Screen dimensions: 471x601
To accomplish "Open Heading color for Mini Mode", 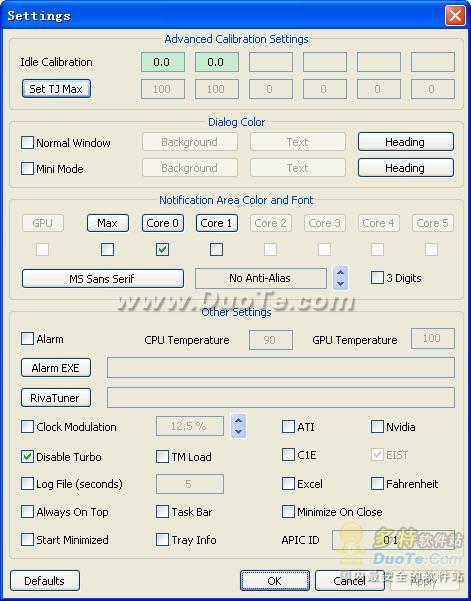I will click(x=406, y=168).
